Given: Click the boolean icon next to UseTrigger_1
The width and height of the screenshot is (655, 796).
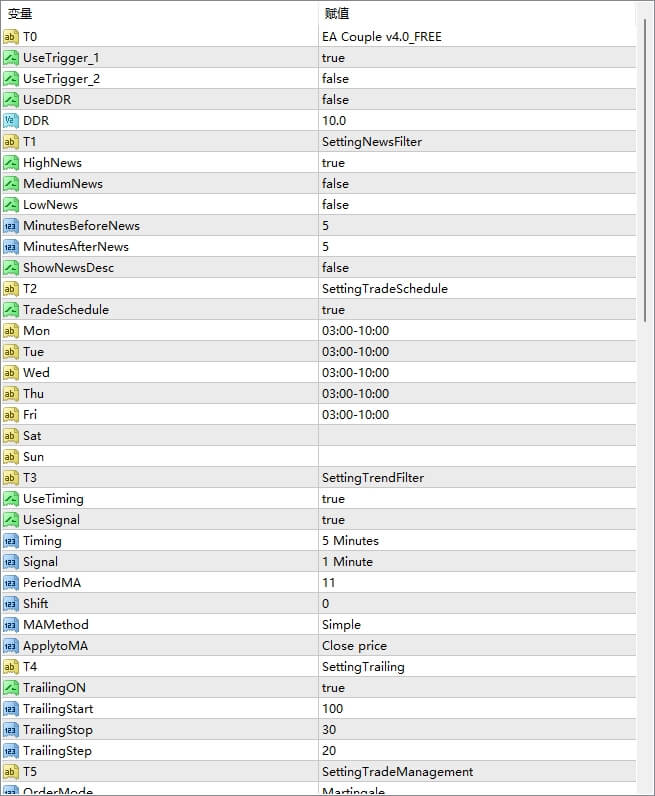Looking at the screenshot, I should coord(11,58).
